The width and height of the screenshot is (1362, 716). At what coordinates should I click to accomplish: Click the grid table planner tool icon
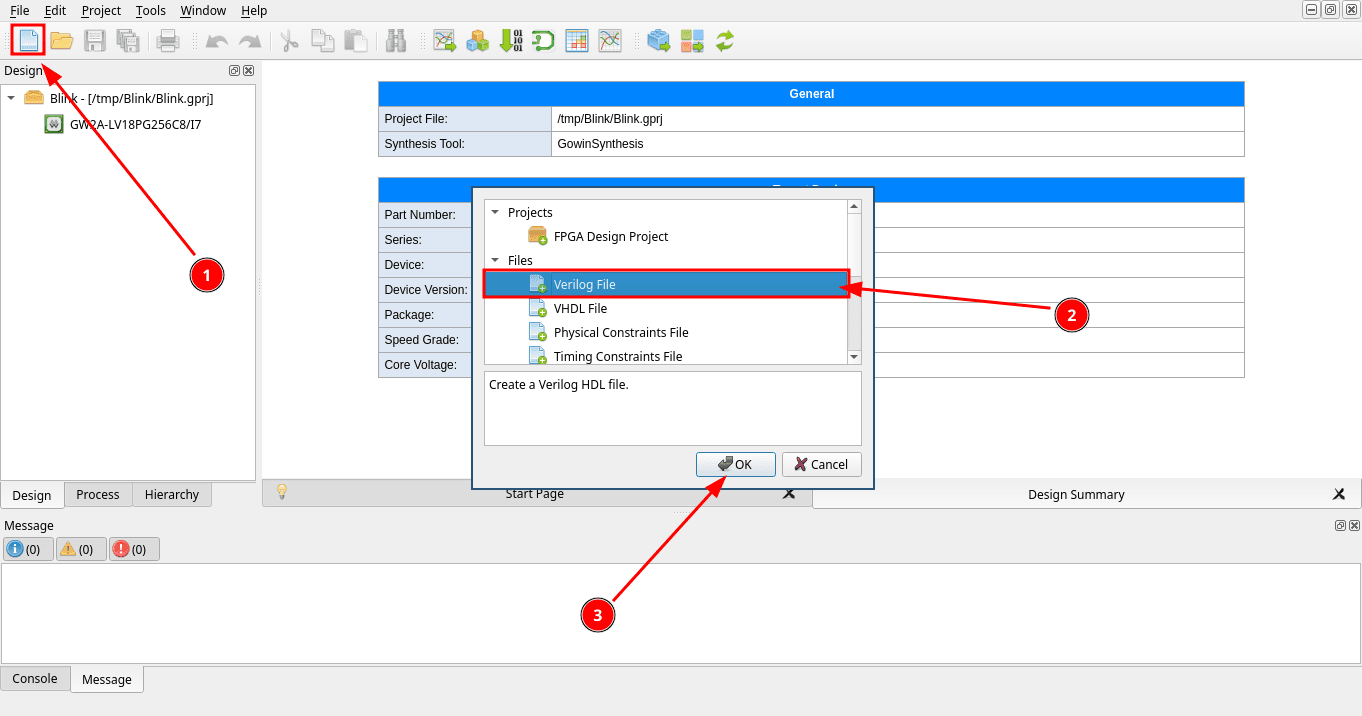point(577,40)
